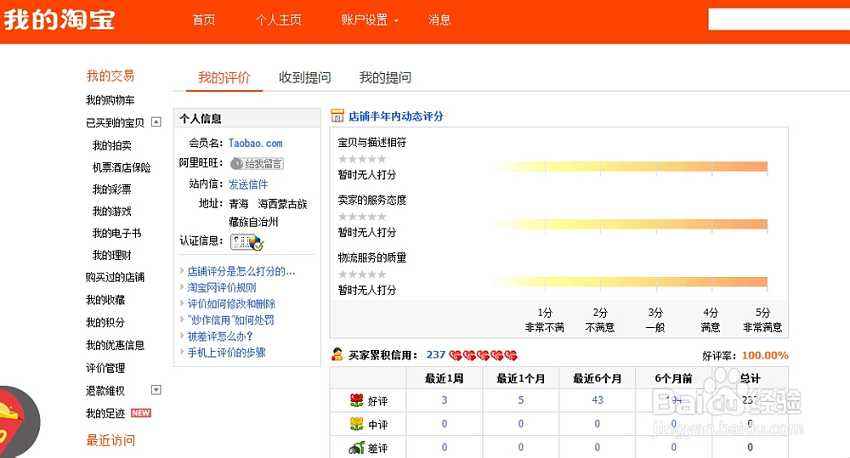850x458 pixels.
Task: Click the NEW badge beside 我的足迹
Action: click(141, 413)
